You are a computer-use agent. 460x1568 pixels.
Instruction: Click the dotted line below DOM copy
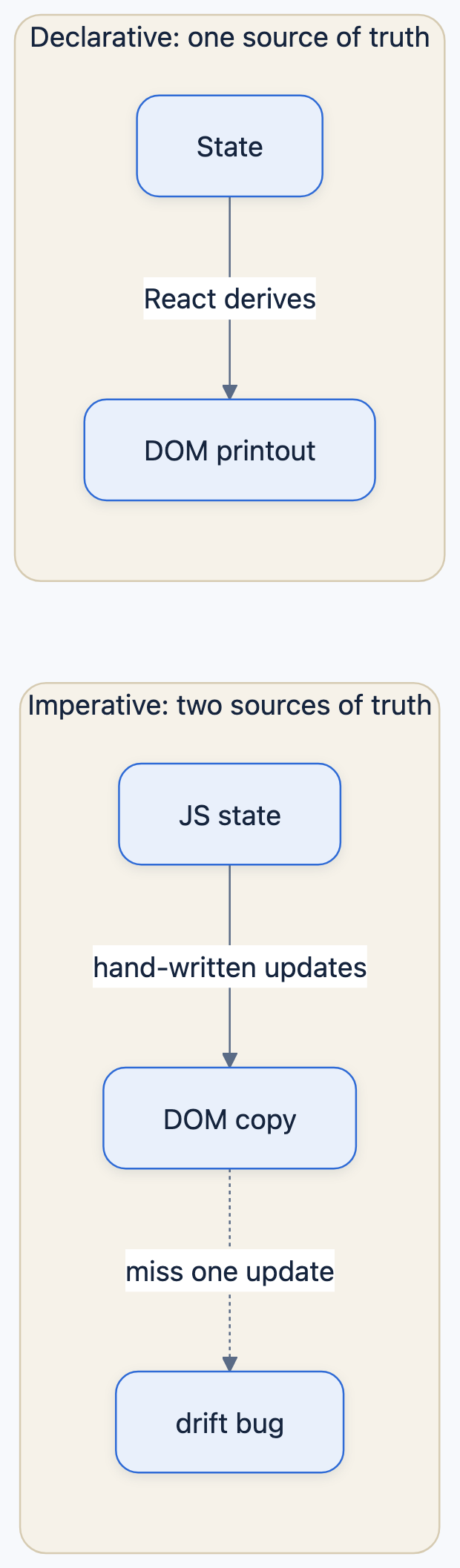[230, 1209]
